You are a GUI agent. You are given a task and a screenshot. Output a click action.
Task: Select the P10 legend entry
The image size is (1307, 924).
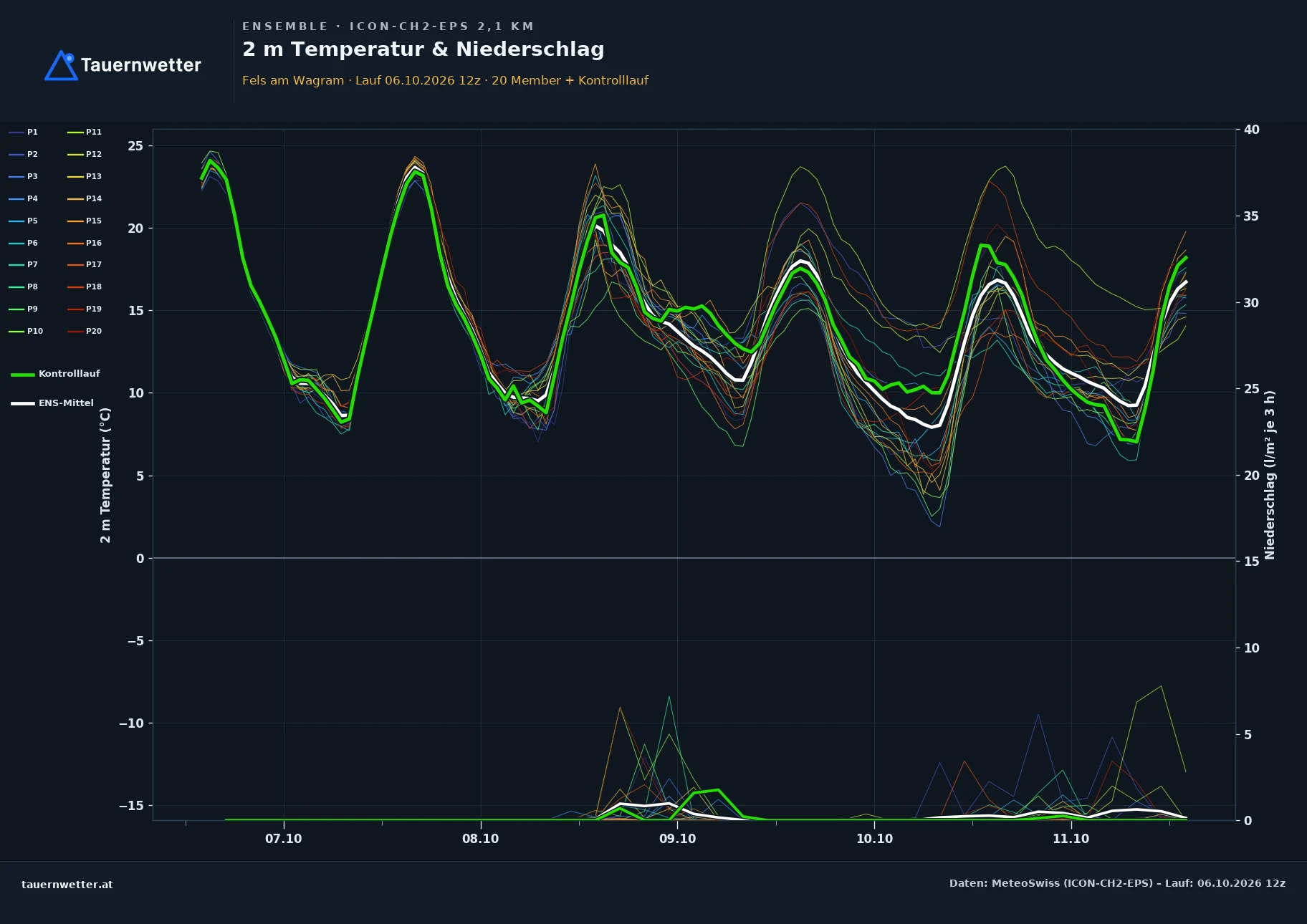[x=26, y=331]
